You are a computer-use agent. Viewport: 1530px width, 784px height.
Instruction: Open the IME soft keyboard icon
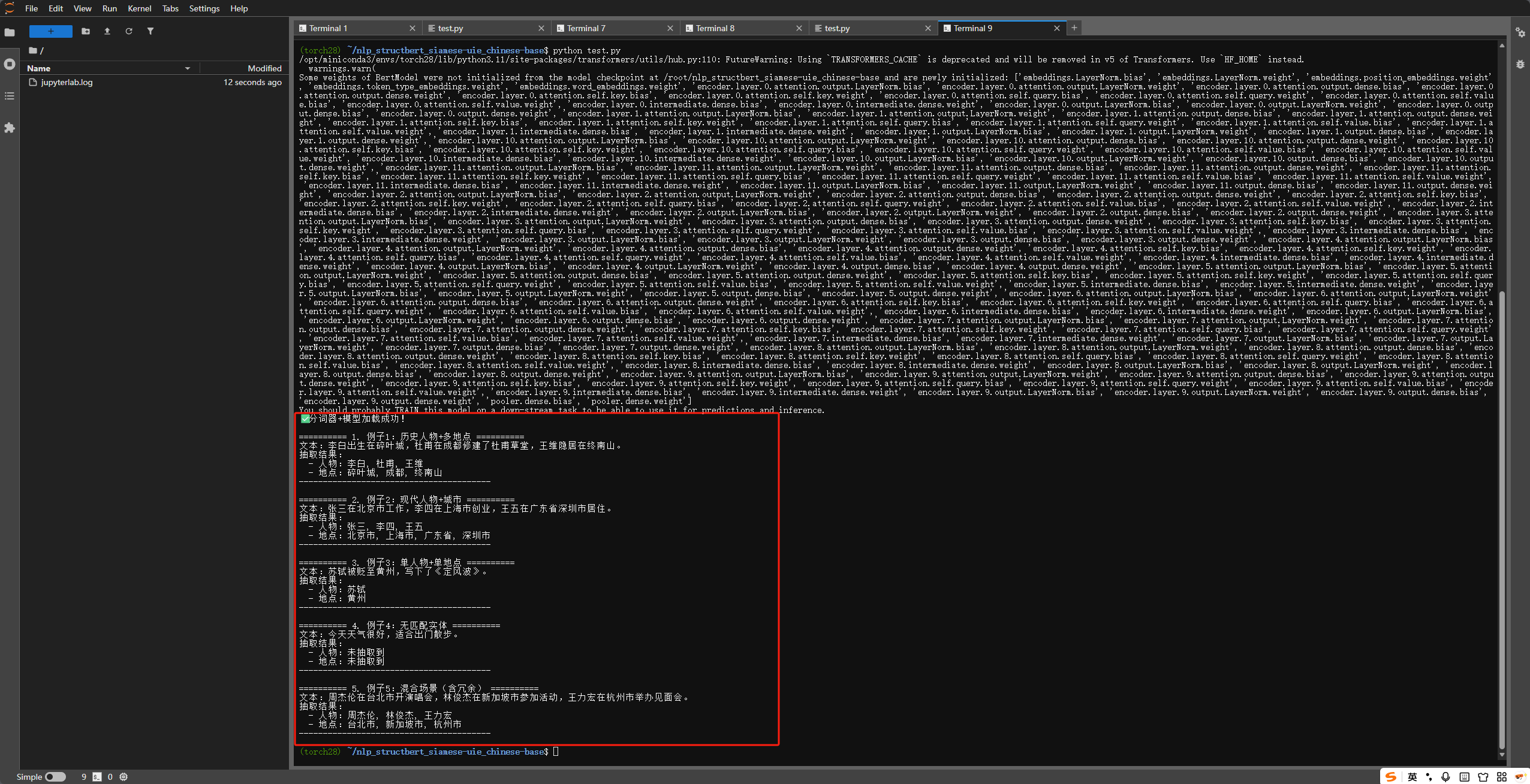[1465, 777]
